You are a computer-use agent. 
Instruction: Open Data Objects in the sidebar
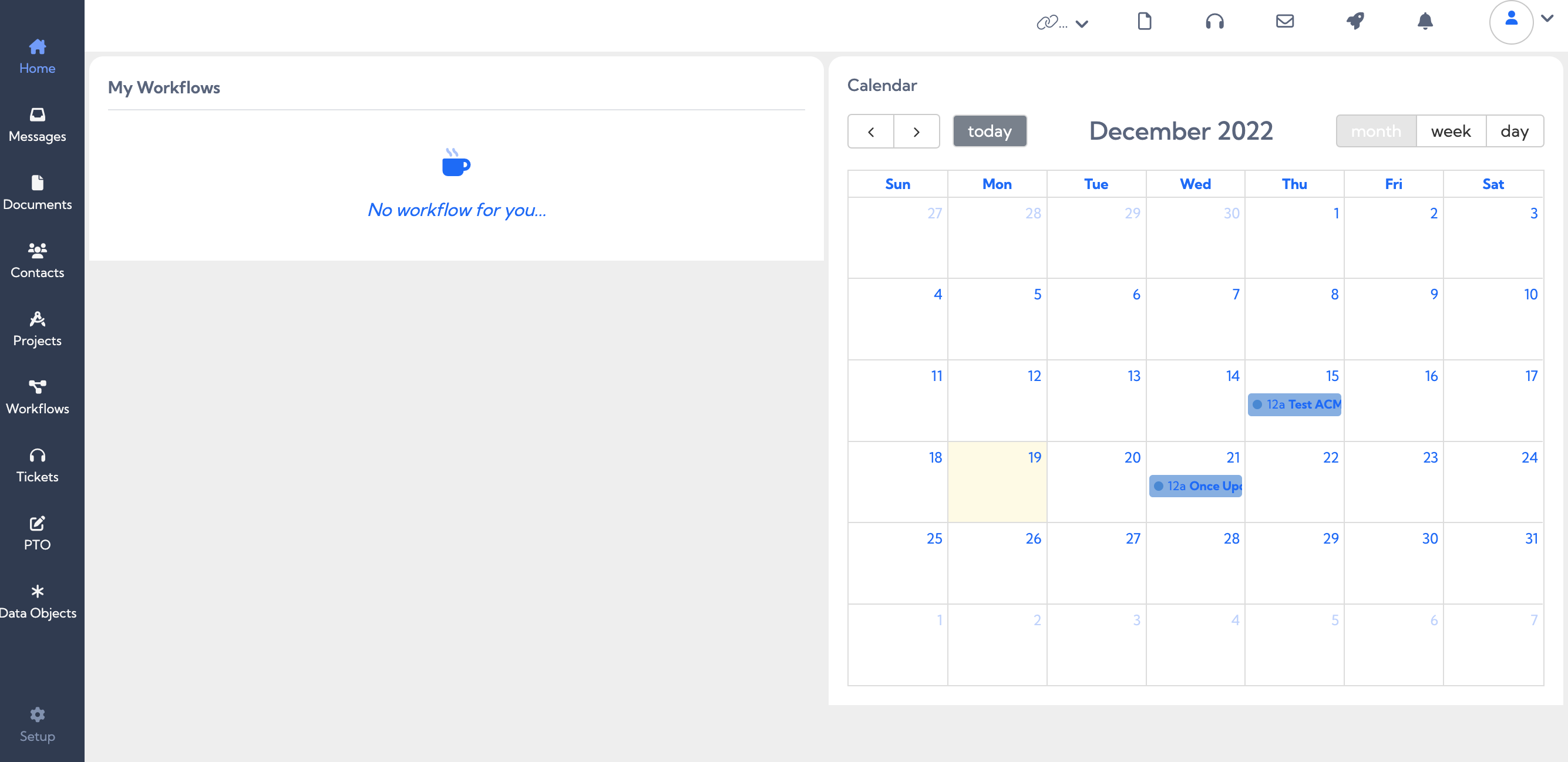tap(37, 602)
